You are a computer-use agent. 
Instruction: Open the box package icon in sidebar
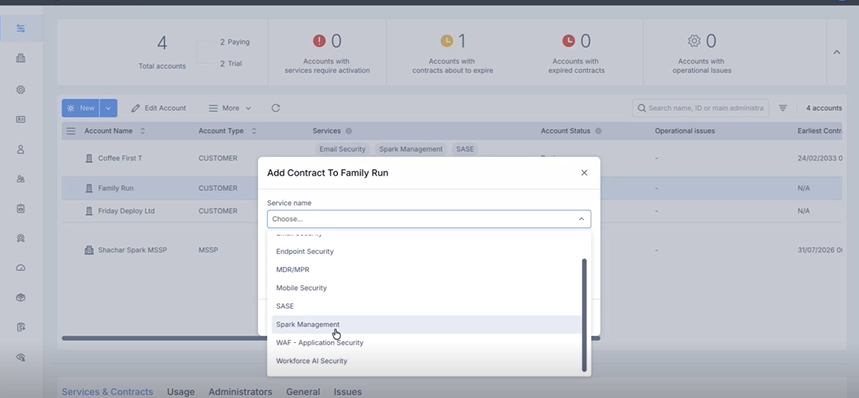tap(21, 297)
